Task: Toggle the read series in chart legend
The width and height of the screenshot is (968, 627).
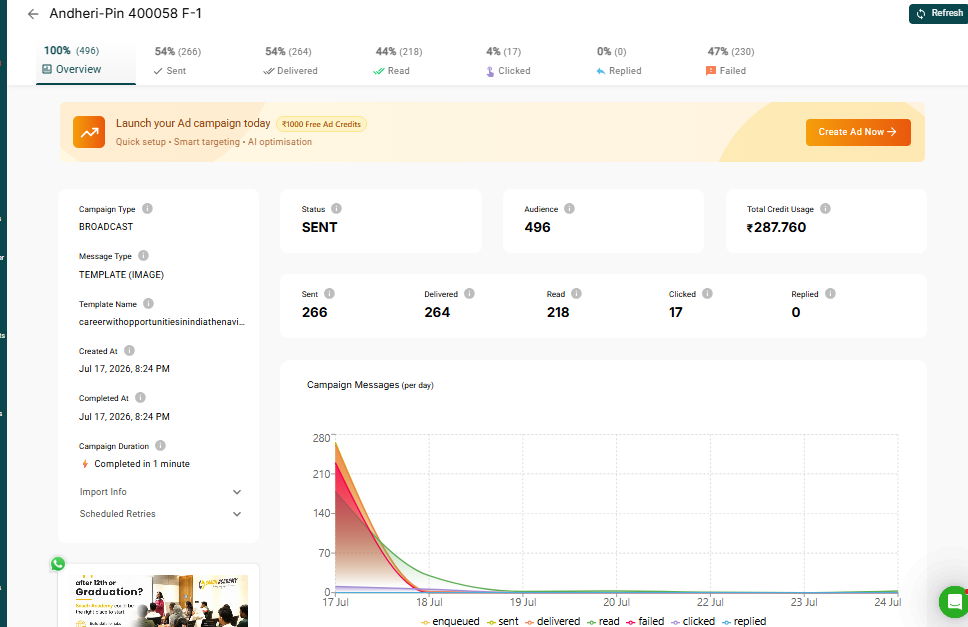Action: 603,621
